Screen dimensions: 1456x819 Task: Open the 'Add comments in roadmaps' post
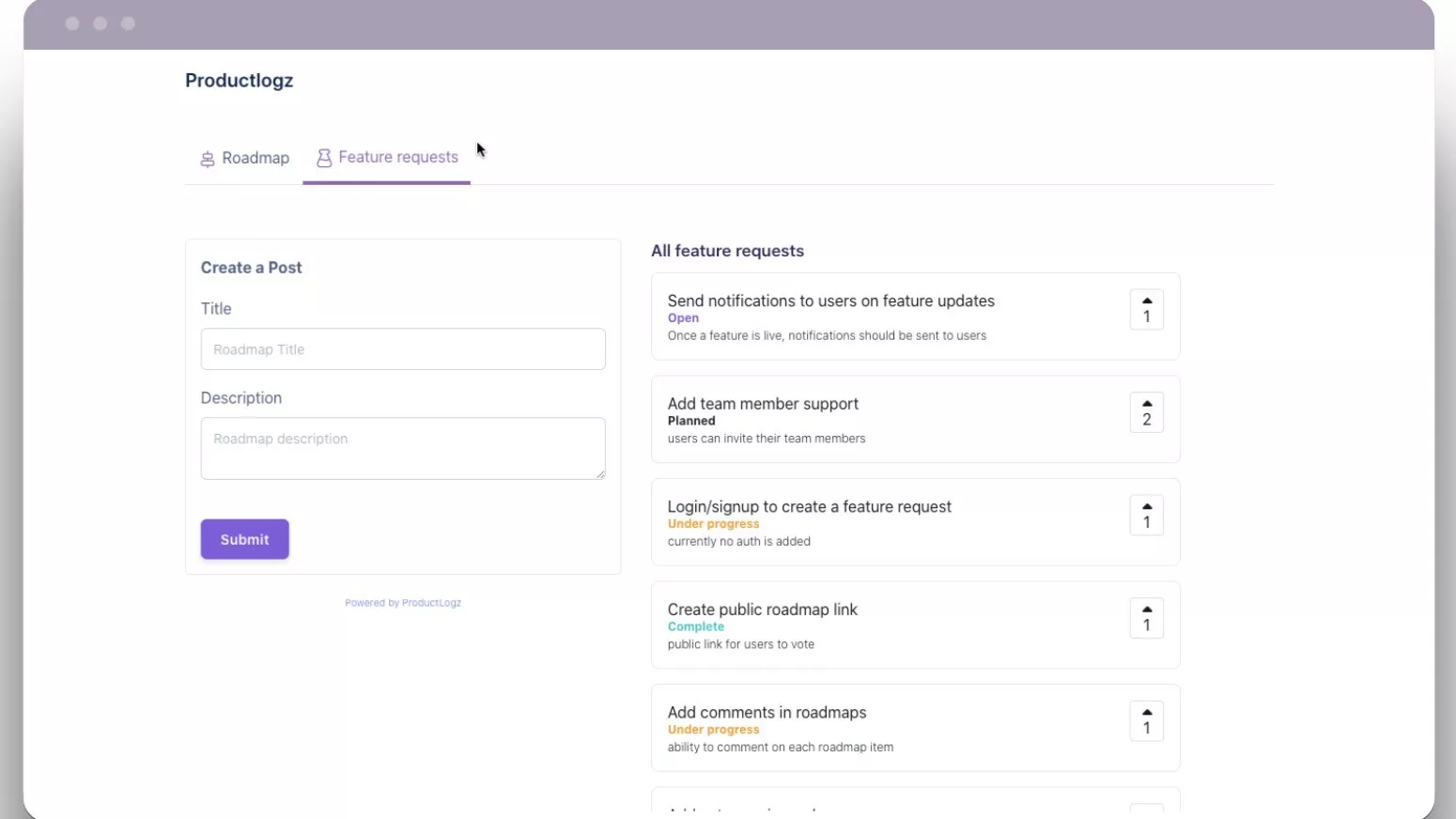767,713
